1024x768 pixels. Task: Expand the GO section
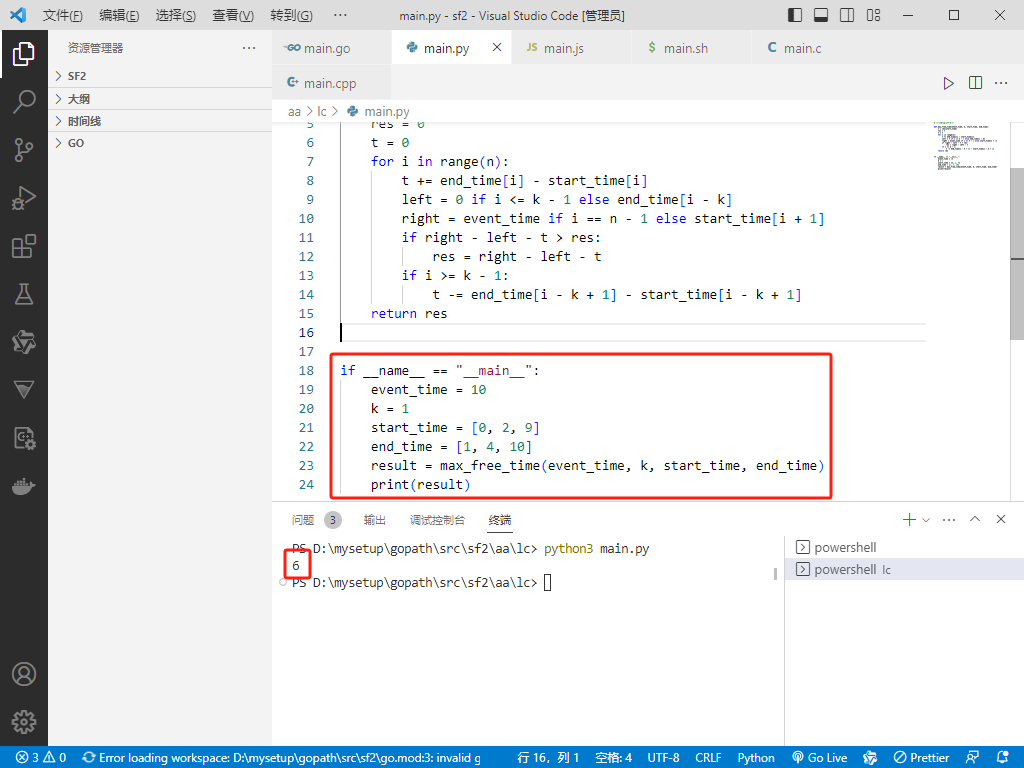[160, 143]
